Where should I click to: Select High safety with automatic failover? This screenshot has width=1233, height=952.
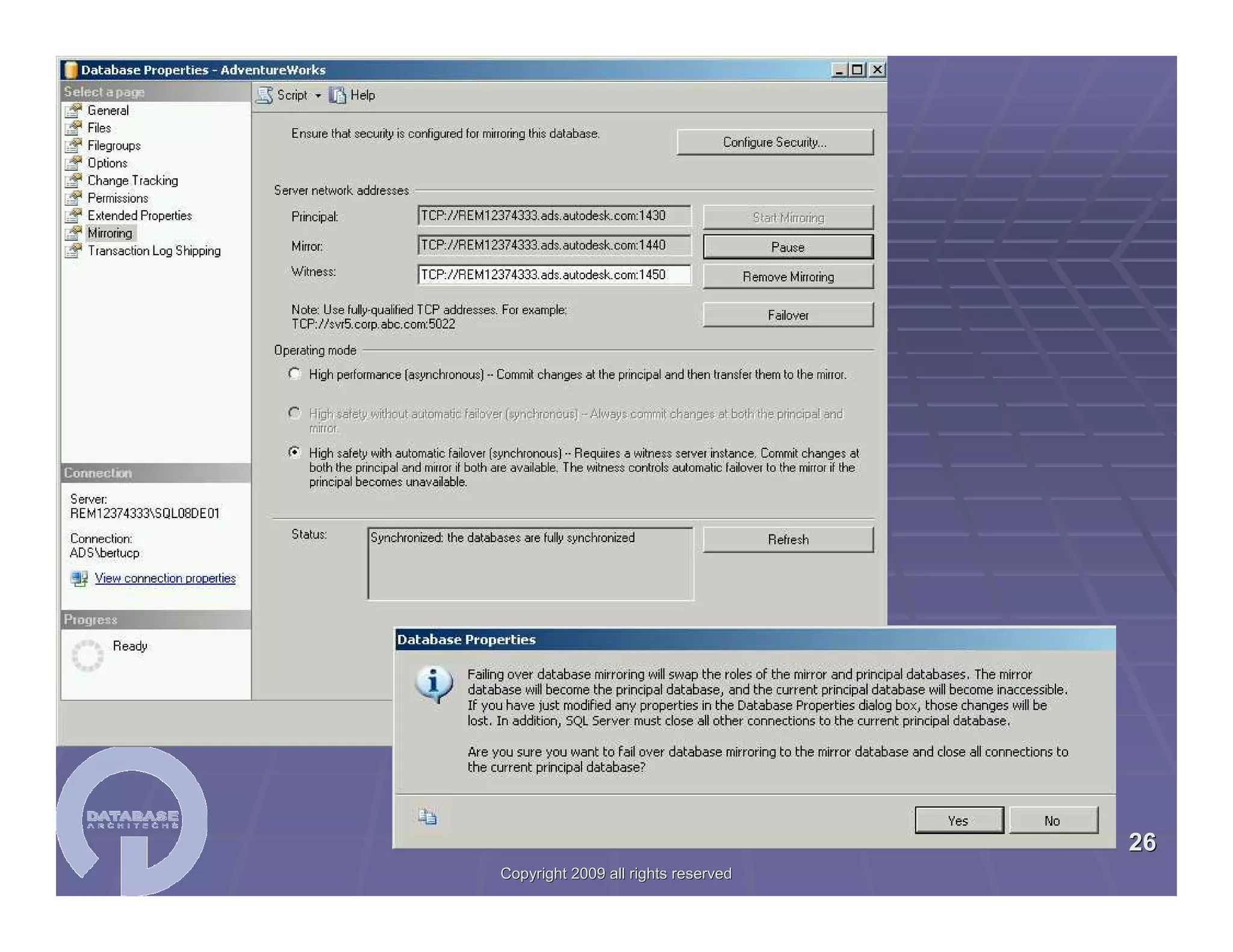tap(294, 452)
